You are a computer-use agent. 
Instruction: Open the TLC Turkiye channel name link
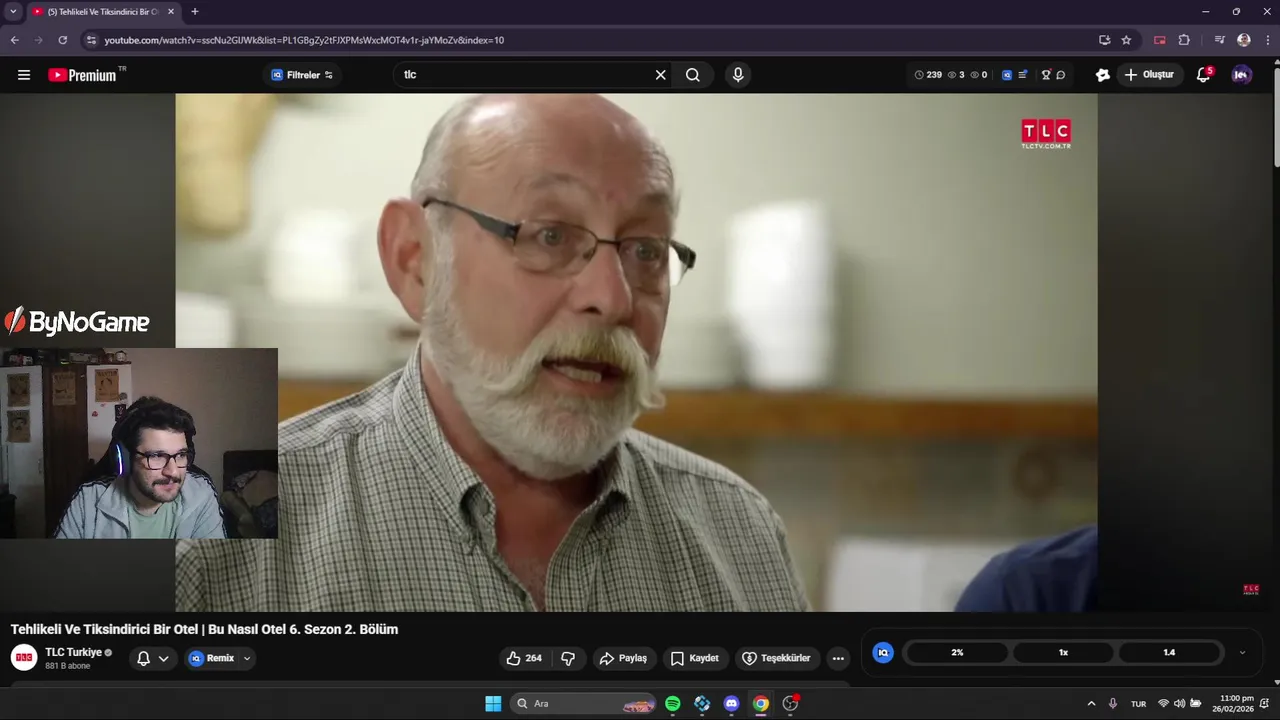[x=73, y=652]
